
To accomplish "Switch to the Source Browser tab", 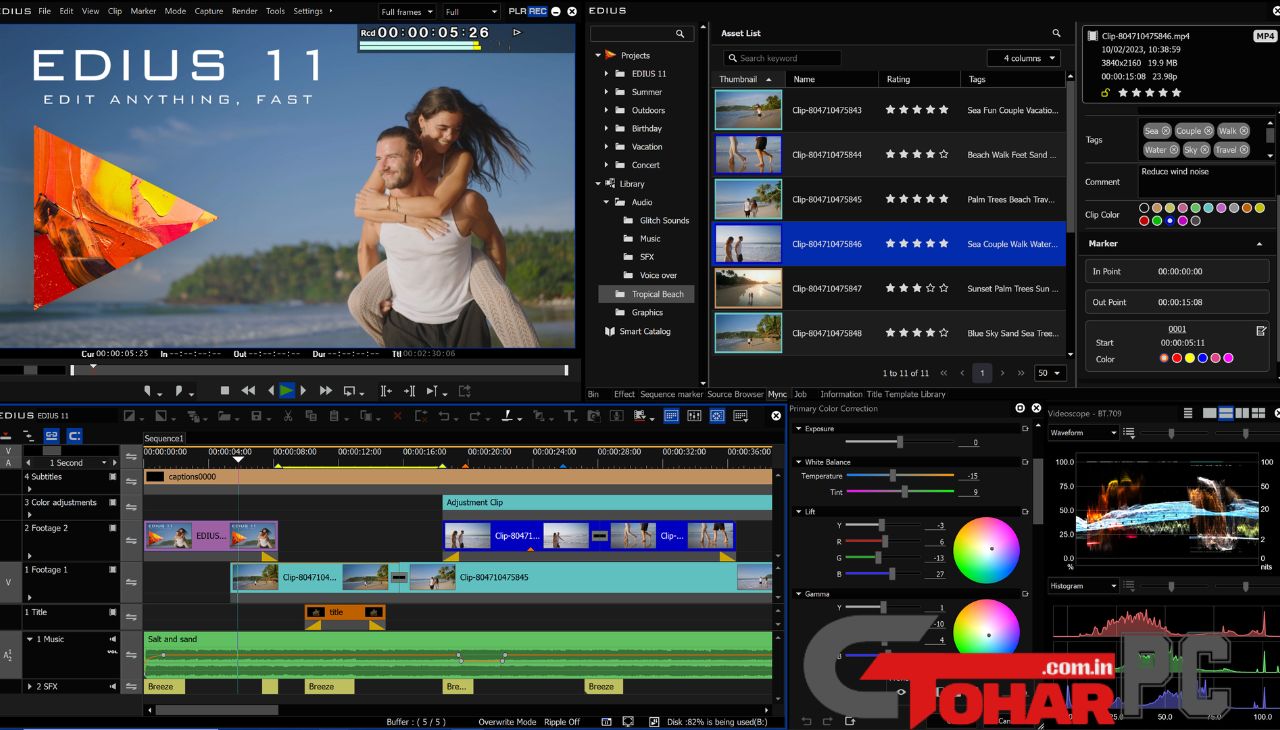I will click(x=735, y=394).
